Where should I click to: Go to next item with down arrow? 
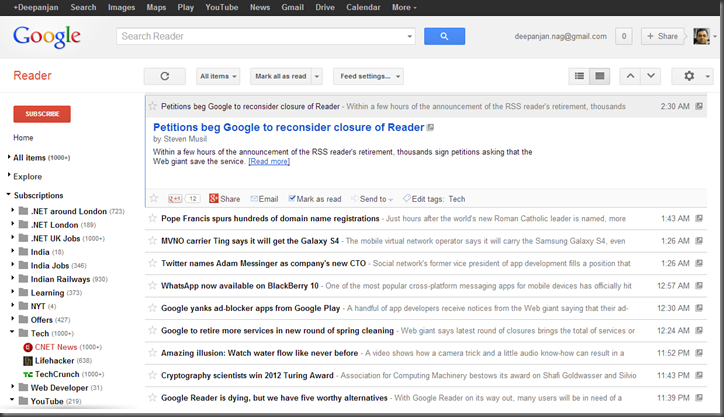pos(651,76)
